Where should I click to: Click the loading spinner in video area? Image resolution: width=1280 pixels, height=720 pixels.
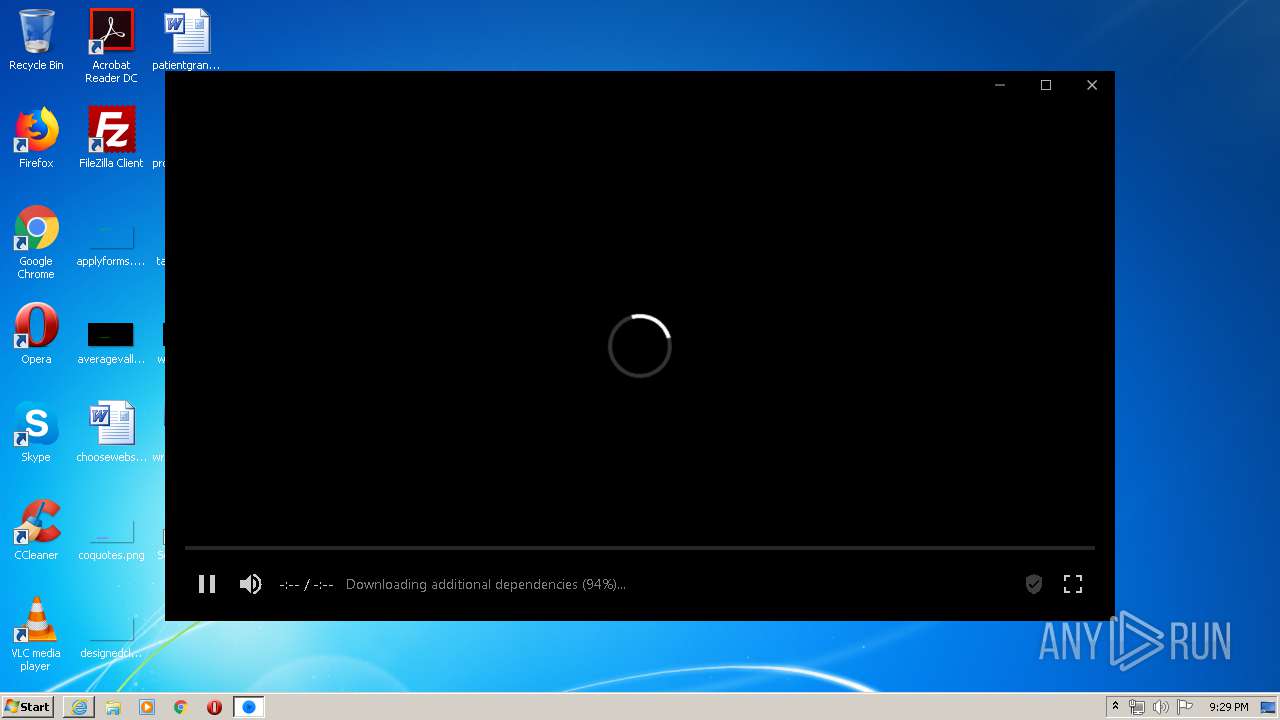[640, 346]
